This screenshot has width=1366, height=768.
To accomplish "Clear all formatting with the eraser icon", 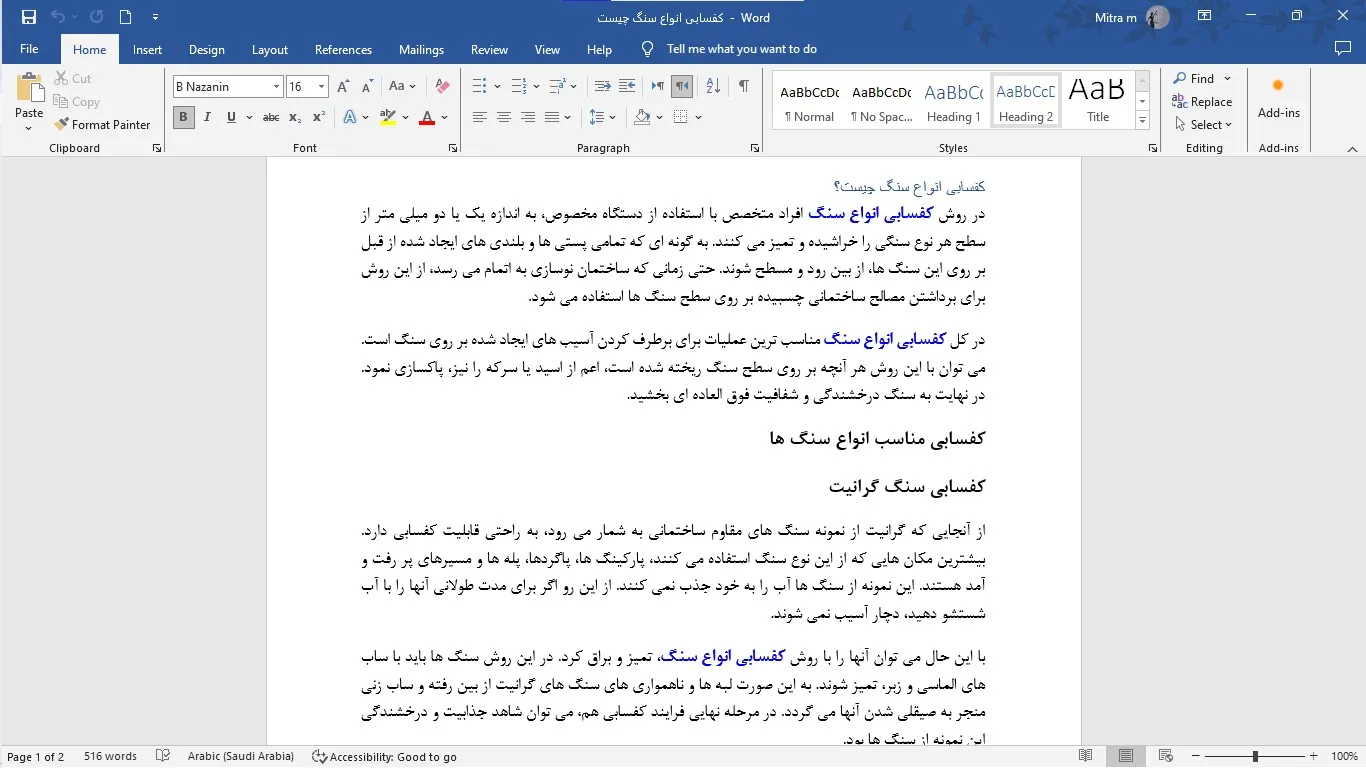I will point(442,87).
